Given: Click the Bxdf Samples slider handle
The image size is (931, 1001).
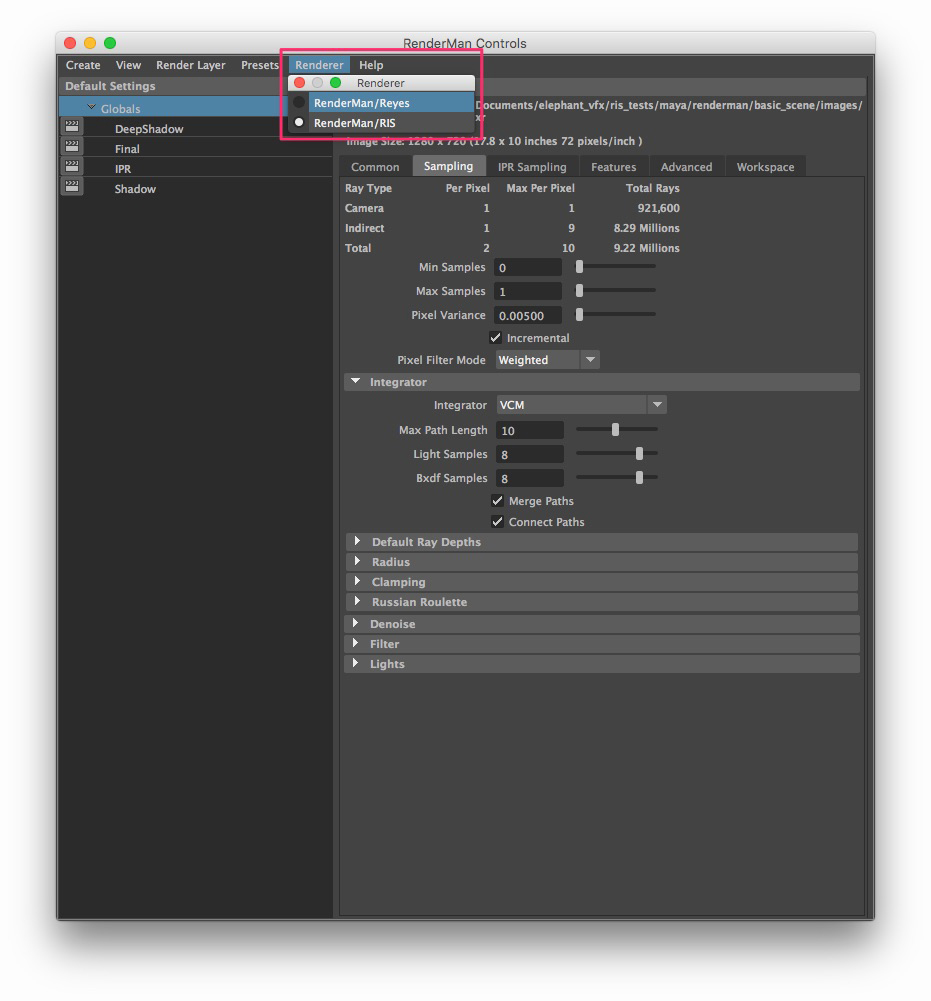Looking at the screenshot, I should 639,477.
